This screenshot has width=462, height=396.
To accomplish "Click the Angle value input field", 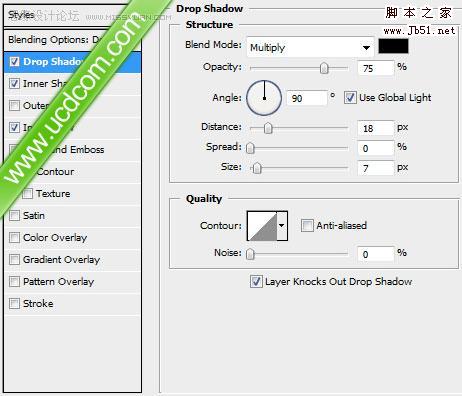I will 307,98.
